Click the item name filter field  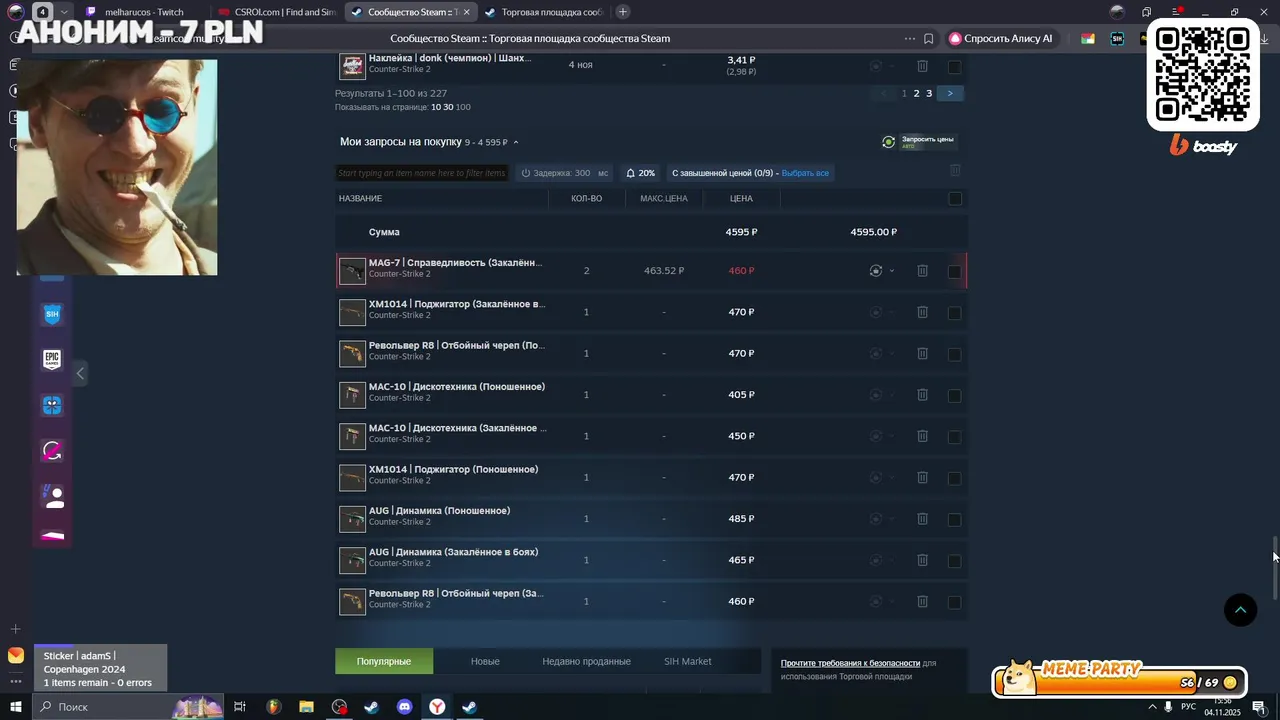tap(421, 173)
